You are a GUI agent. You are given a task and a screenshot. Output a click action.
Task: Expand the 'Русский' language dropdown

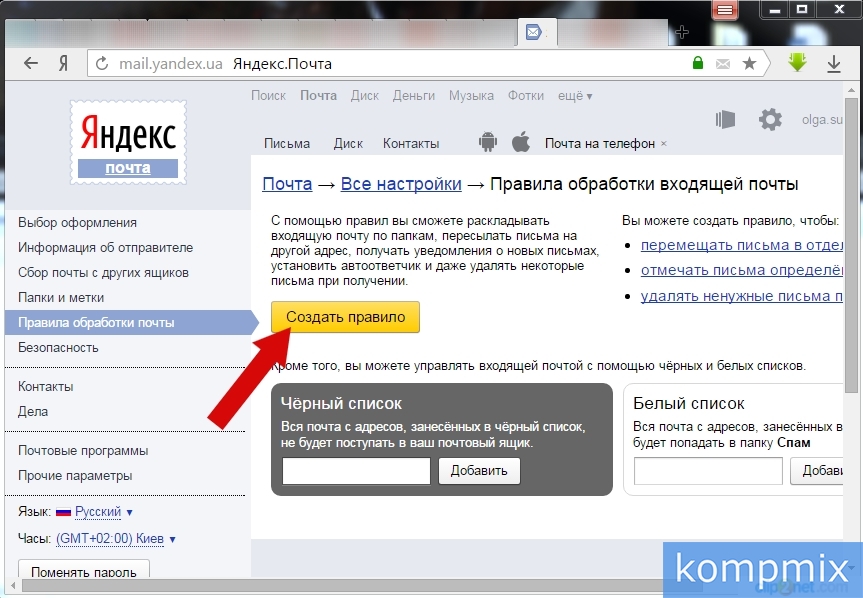coord(103,512)
